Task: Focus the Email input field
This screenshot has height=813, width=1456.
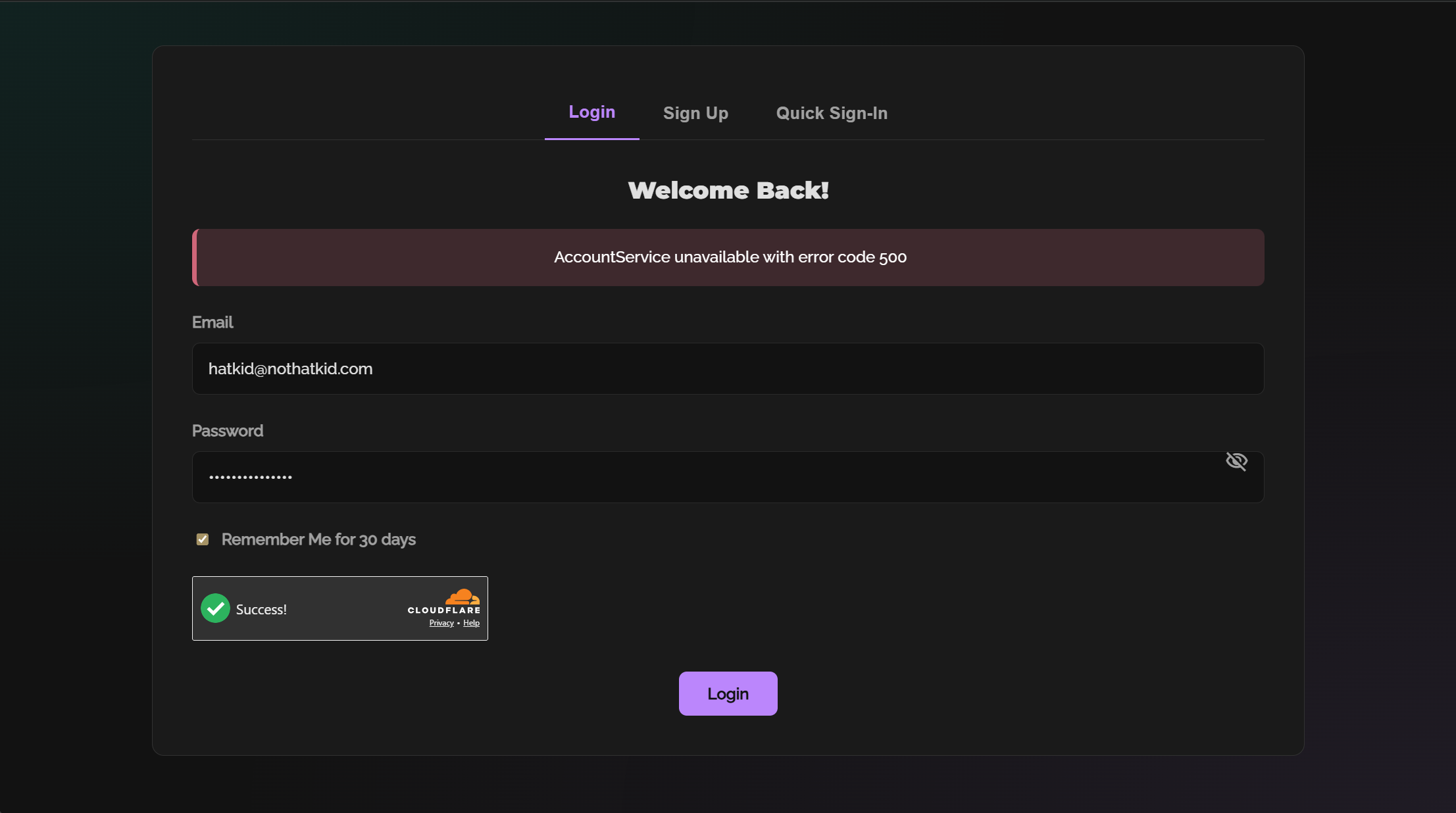Action: tap(728, 368)
